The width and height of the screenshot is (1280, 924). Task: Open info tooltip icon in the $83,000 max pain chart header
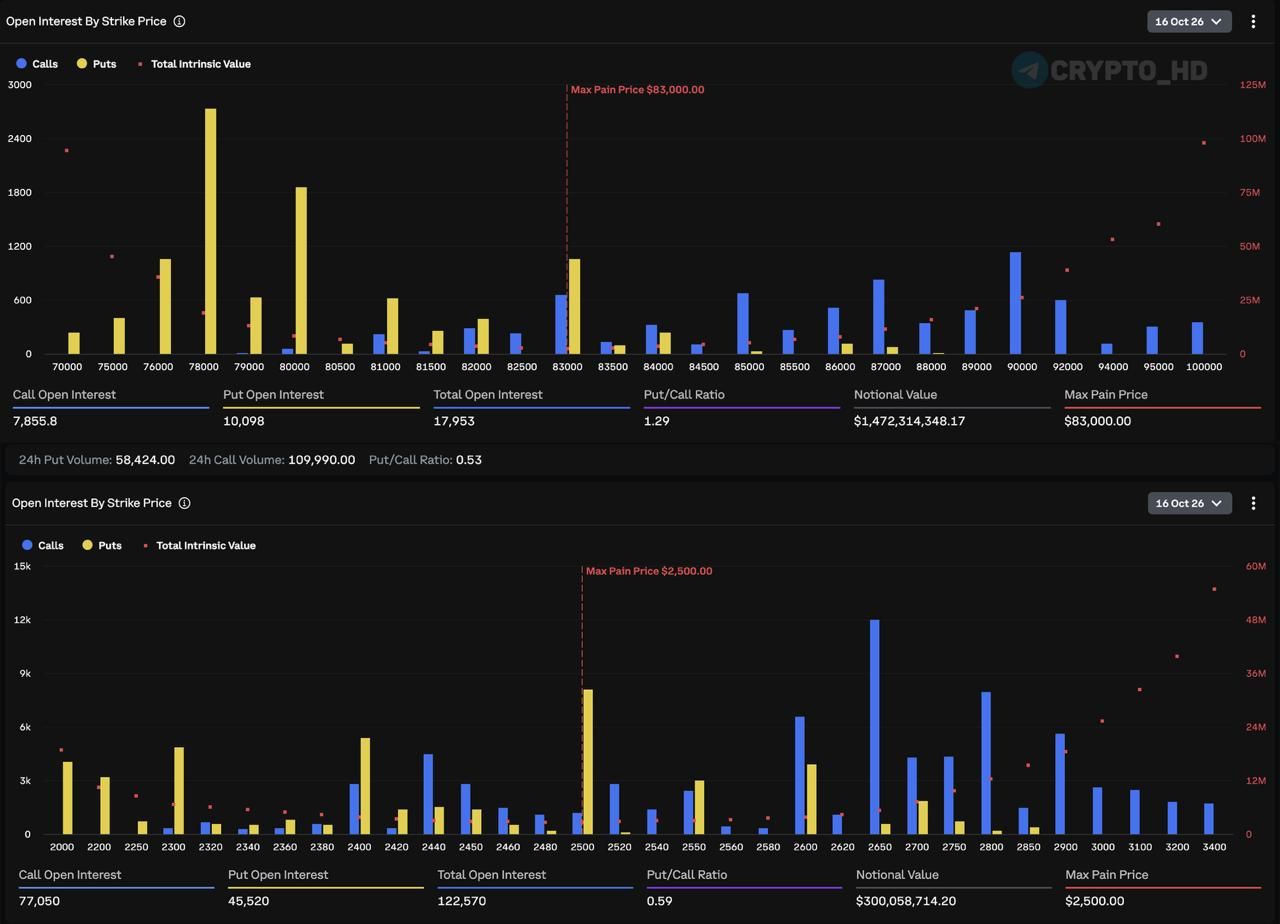[179, 21]
